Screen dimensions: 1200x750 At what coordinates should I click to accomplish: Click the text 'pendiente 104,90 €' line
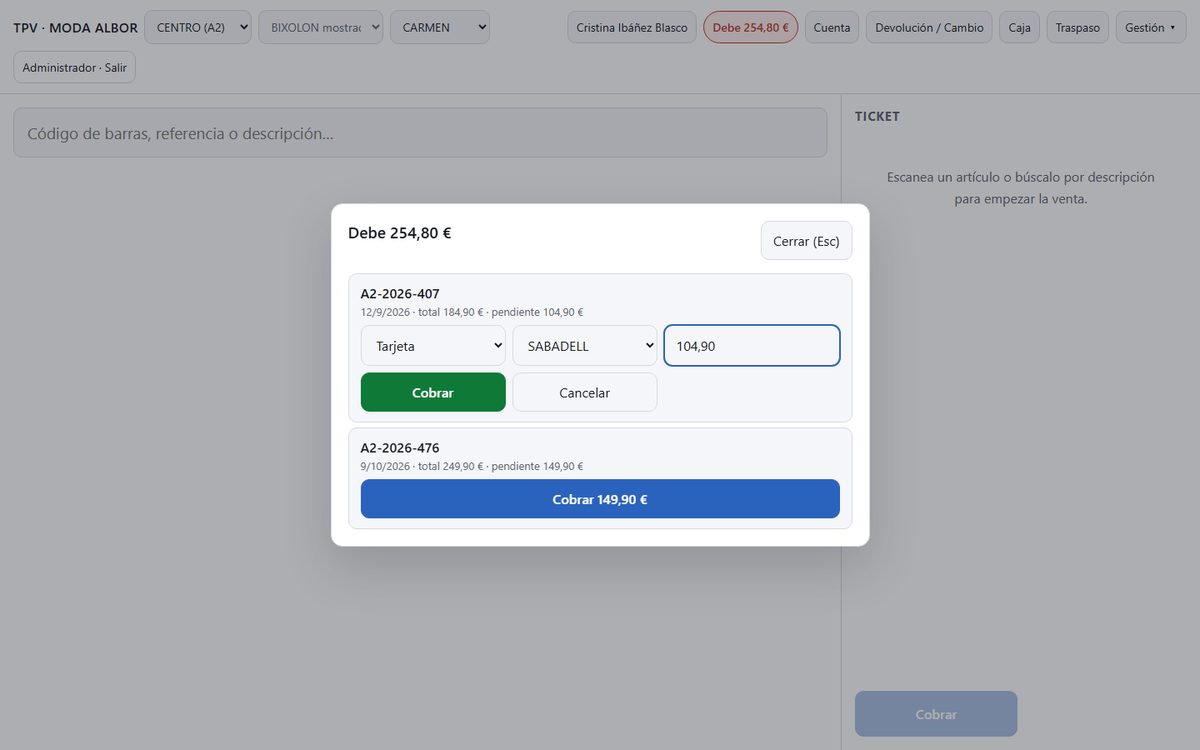click(x=537, y=312)
